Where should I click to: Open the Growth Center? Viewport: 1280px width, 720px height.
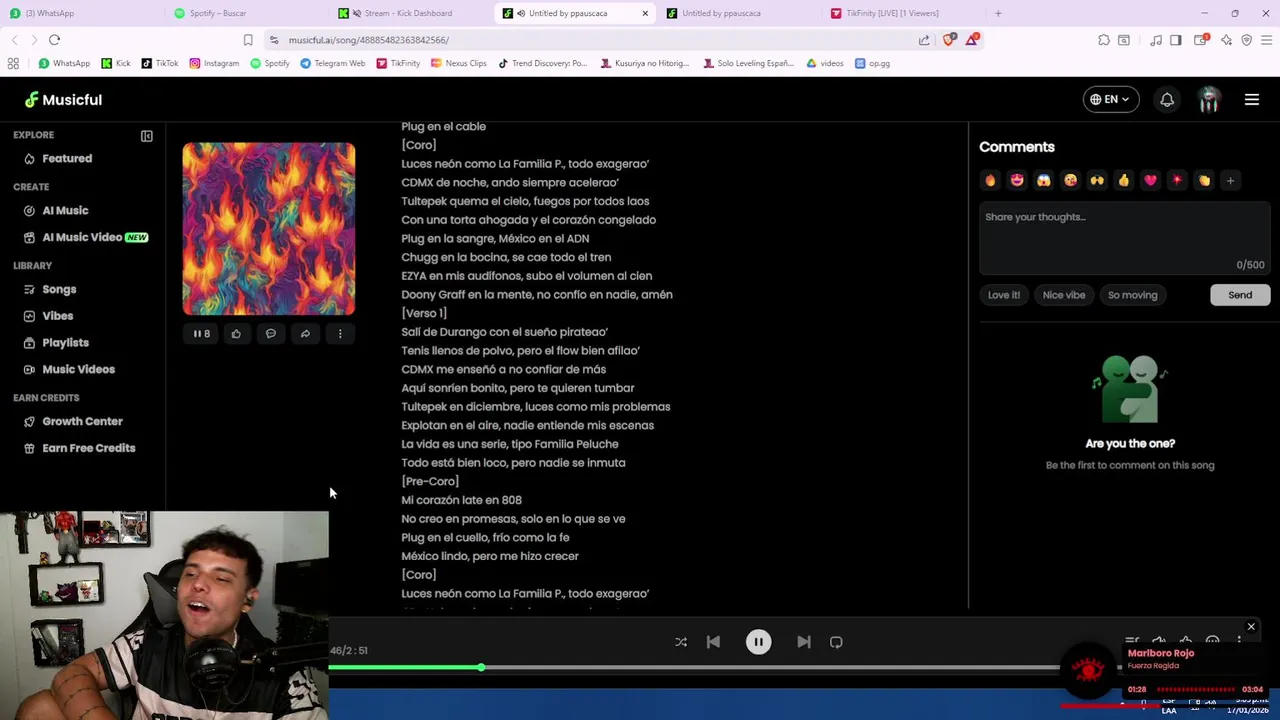tap(82, 421)
